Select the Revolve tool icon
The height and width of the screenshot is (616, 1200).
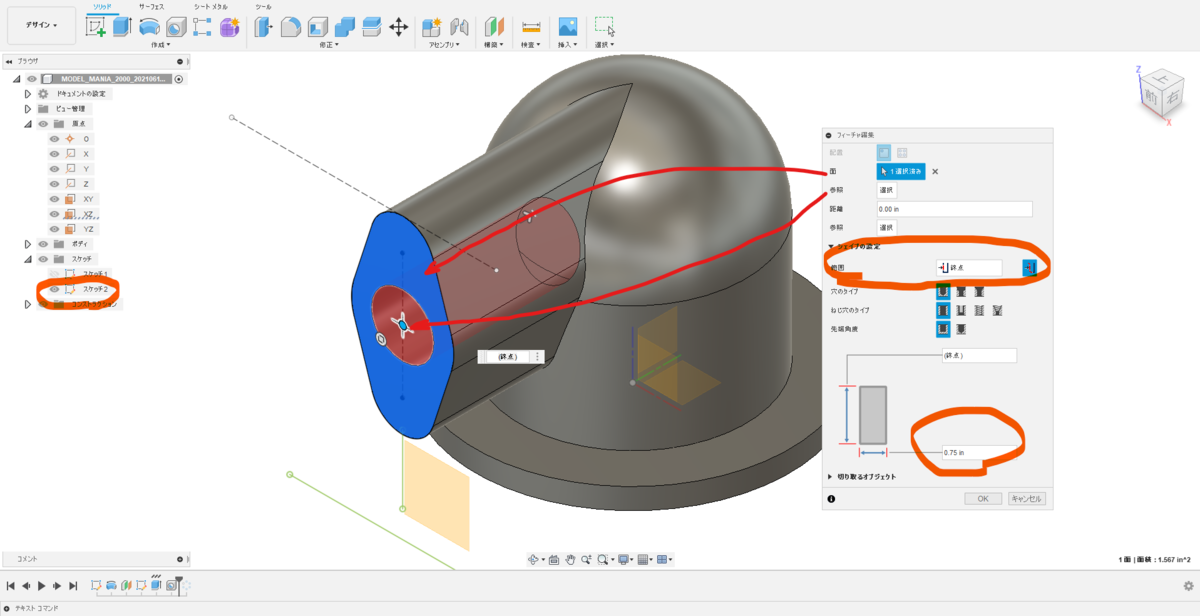pyautogui.click(x=149, y=27)
